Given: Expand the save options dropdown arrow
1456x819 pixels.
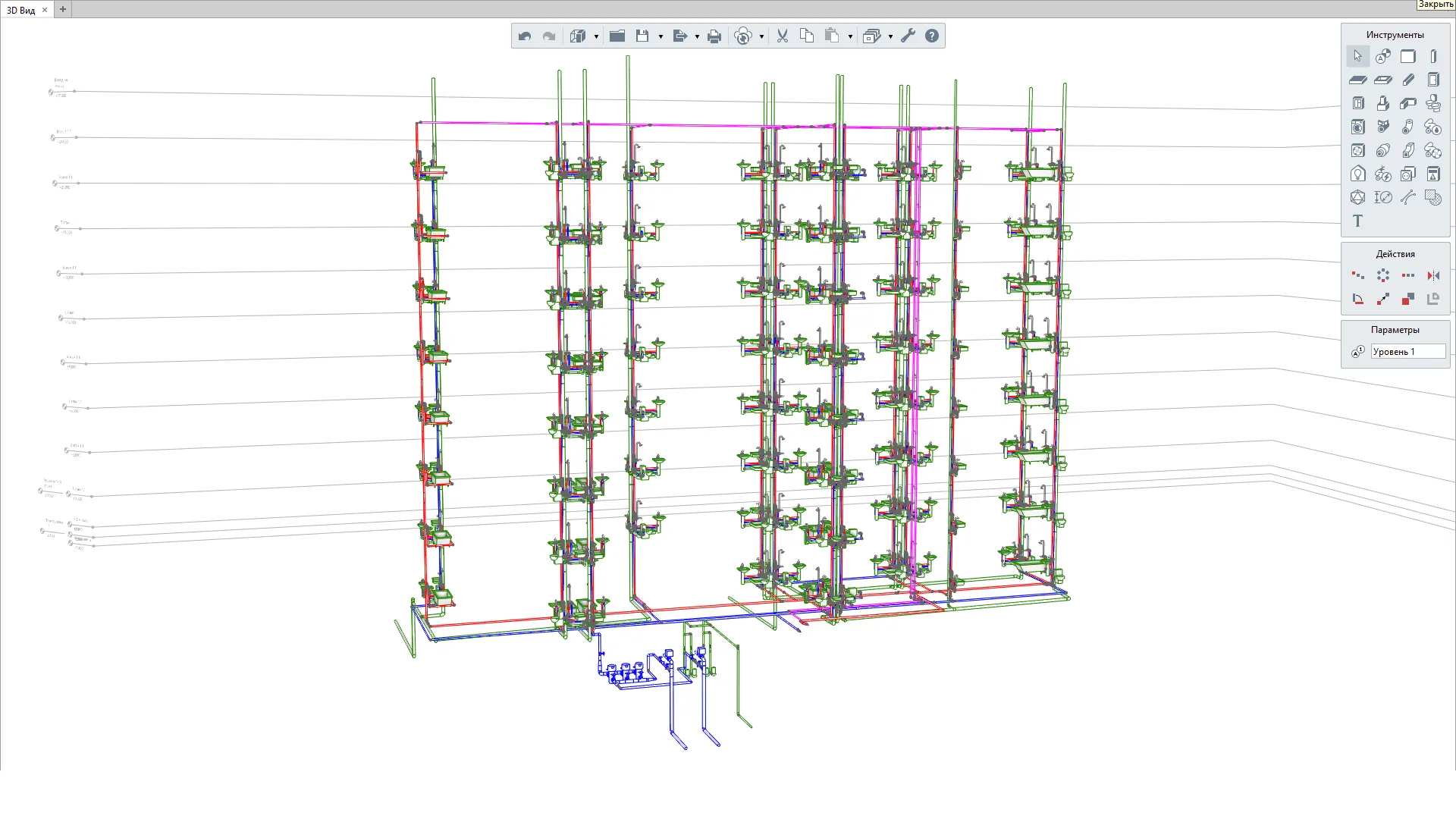Looking at the screenshot, I should pos(661,36).
